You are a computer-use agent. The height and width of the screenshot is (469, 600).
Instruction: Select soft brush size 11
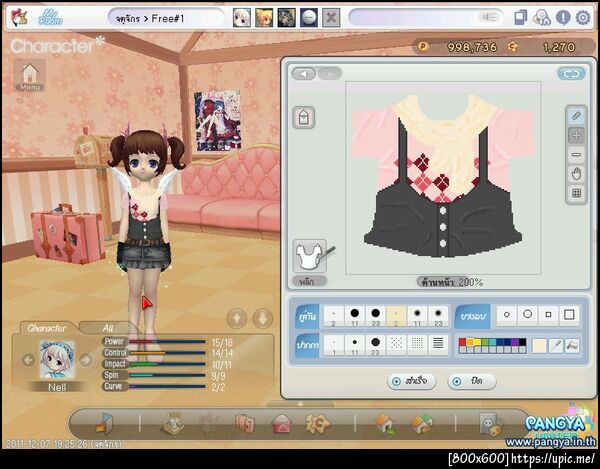(x=417, y=316)
